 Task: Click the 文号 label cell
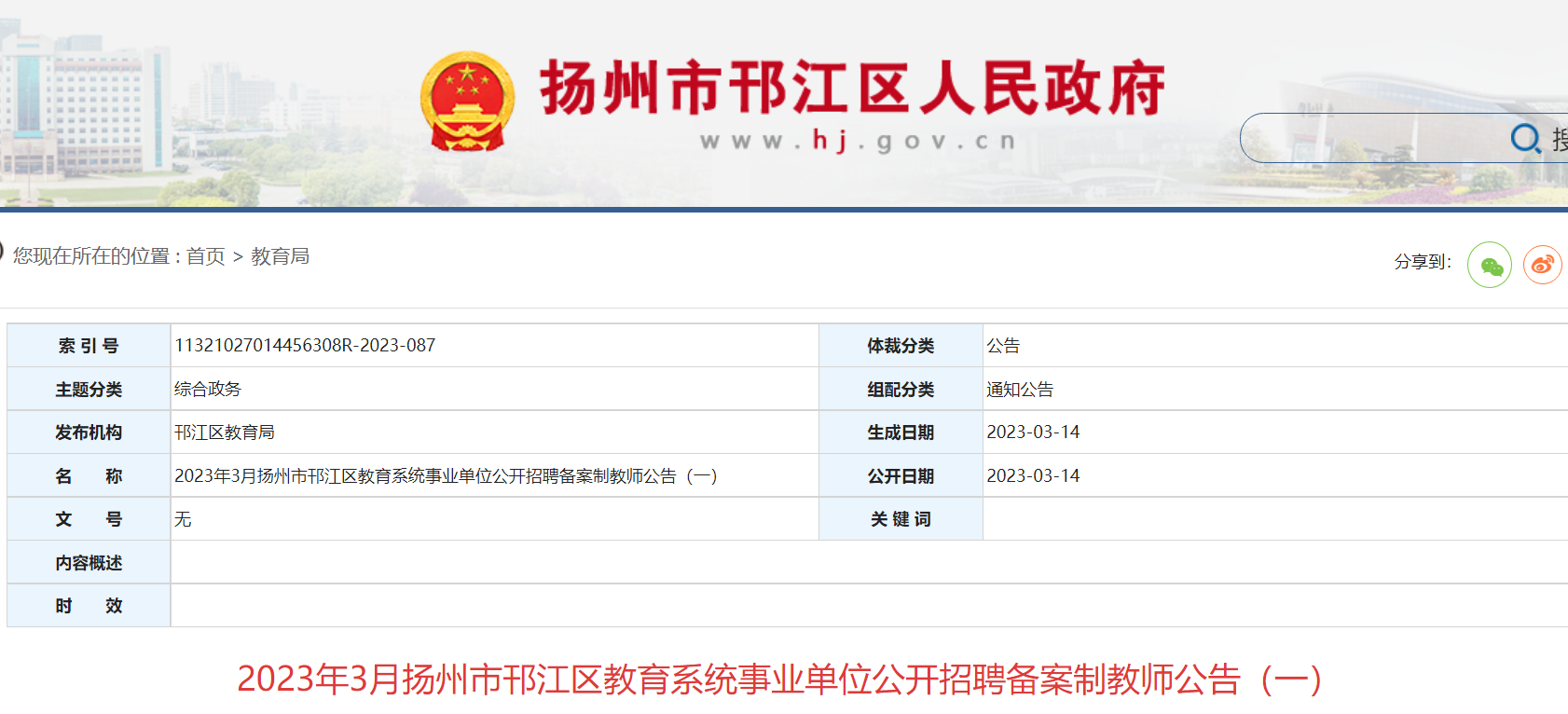pos(89,519)
